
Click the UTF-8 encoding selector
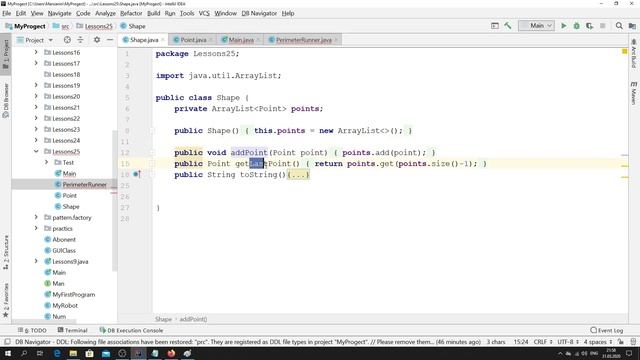click(x=568, y=342)
